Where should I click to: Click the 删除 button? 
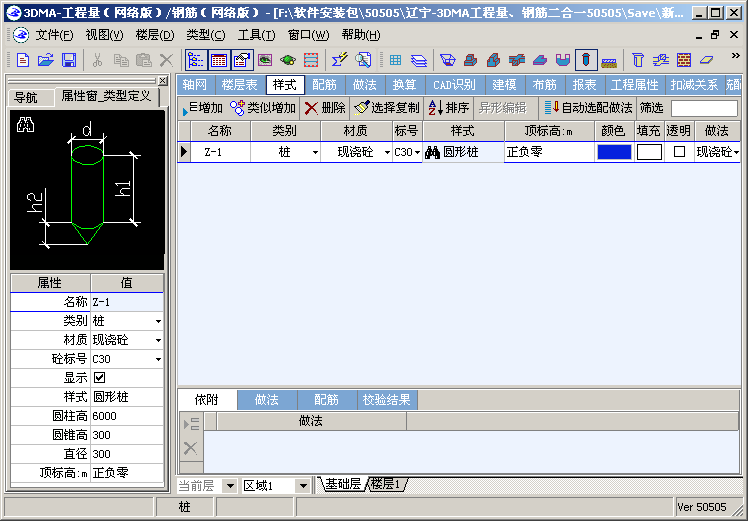325,108
